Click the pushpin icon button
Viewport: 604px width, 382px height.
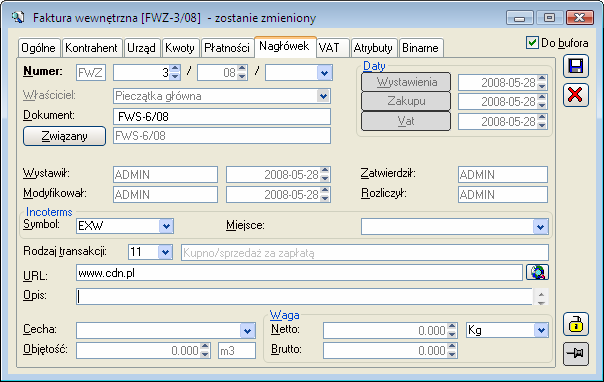tap(575, 354)
